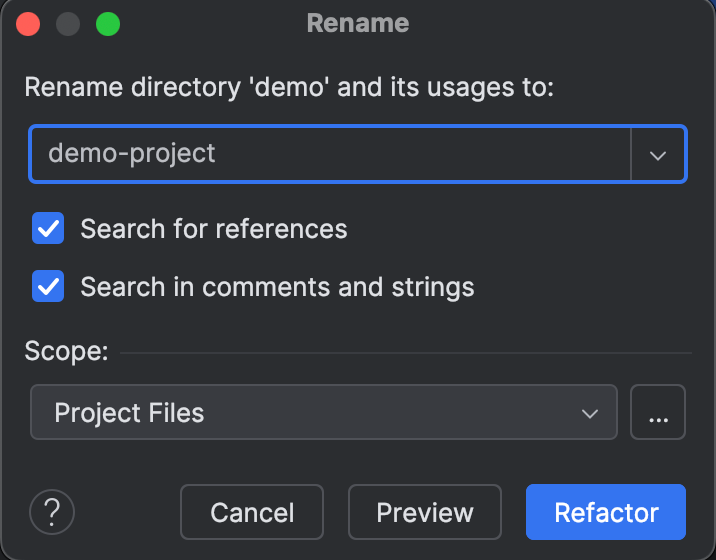Disable the Search for references checkbox
The width and height of the screenshot is (716, 560).
[48, 228]
